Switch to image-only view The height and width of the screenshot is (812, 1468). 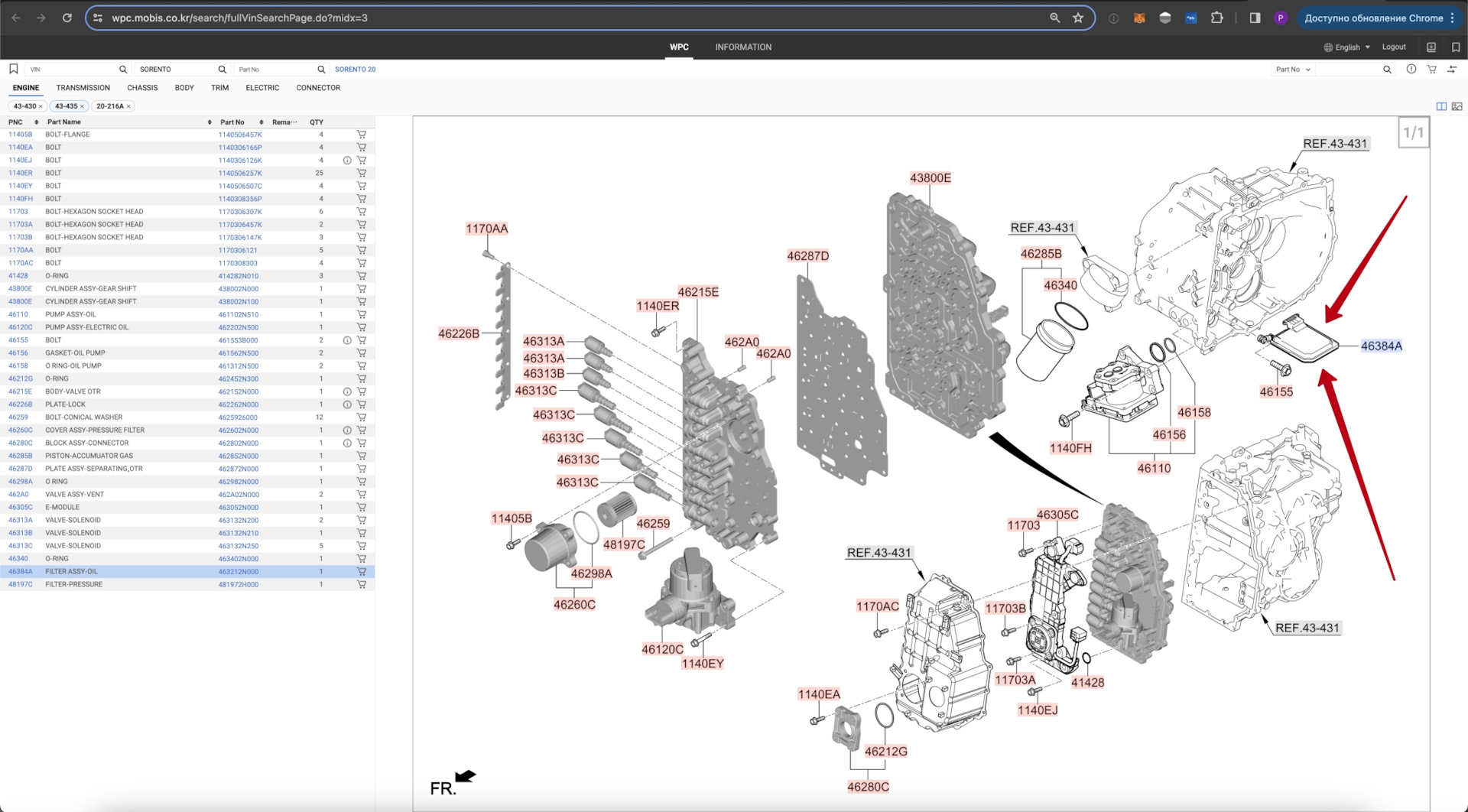(1457, 106)
